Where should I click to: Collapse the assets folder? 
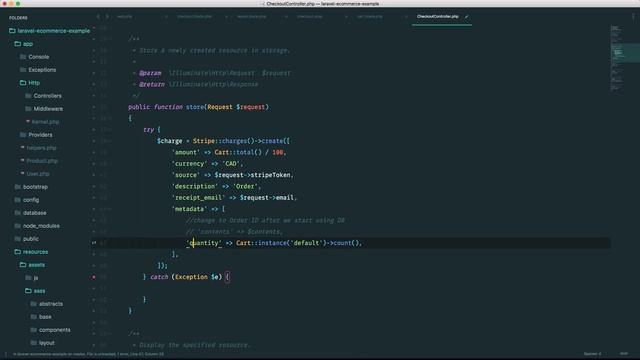coord(32,265)
